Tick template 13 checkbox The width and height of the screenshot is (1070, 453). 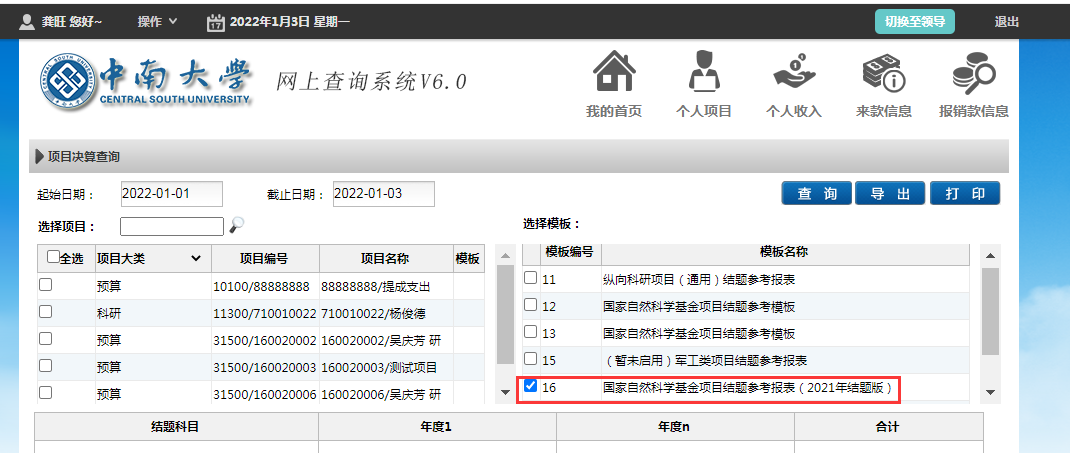[x=530, y=332]
